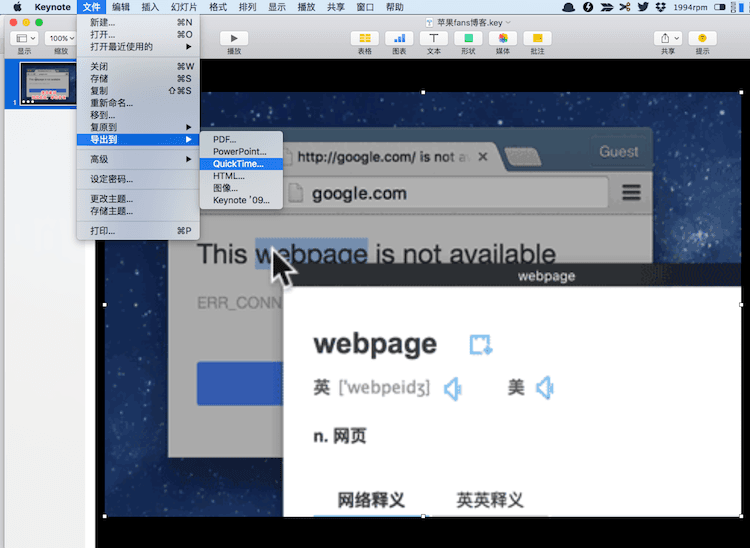Open the 共享 menu in menu bar
The height and width of the screenshot is (548, 750).
(x=336, y=7)
